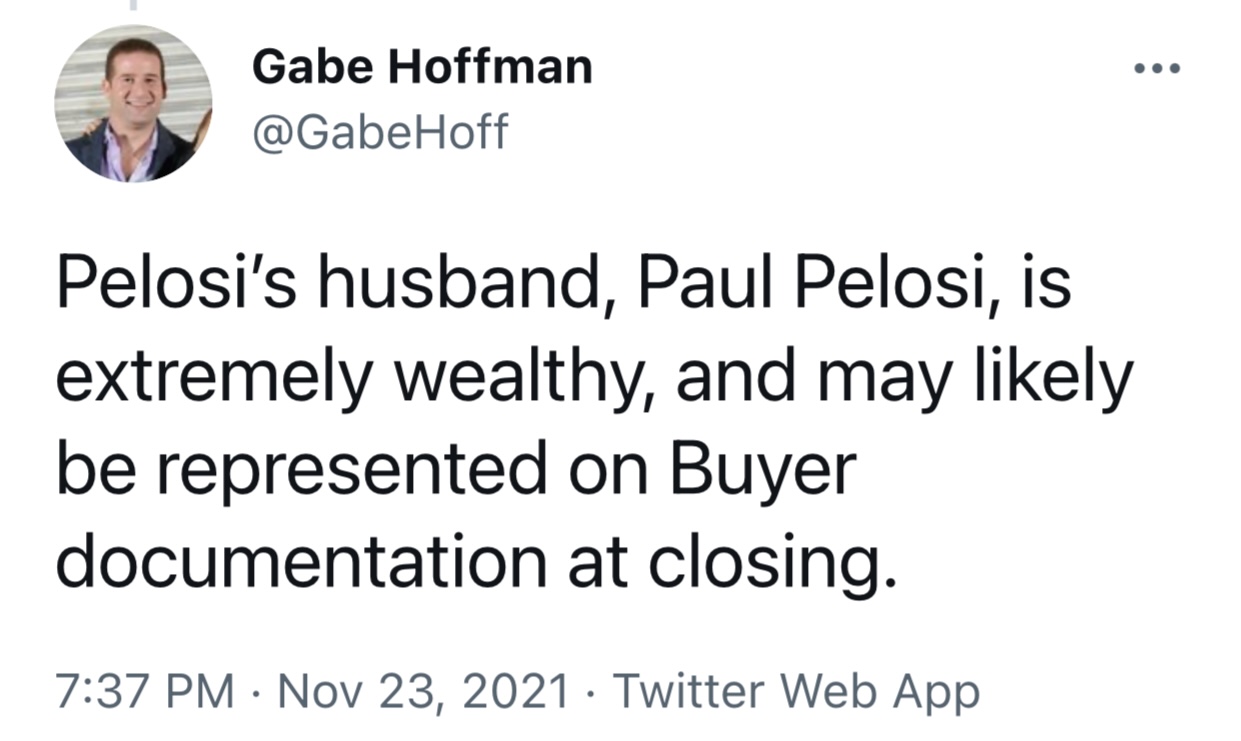The height and width of the screenshot is (741, 1241).
Task: Select the Nov 23, 2021 date
Action: tap(424, 690)
